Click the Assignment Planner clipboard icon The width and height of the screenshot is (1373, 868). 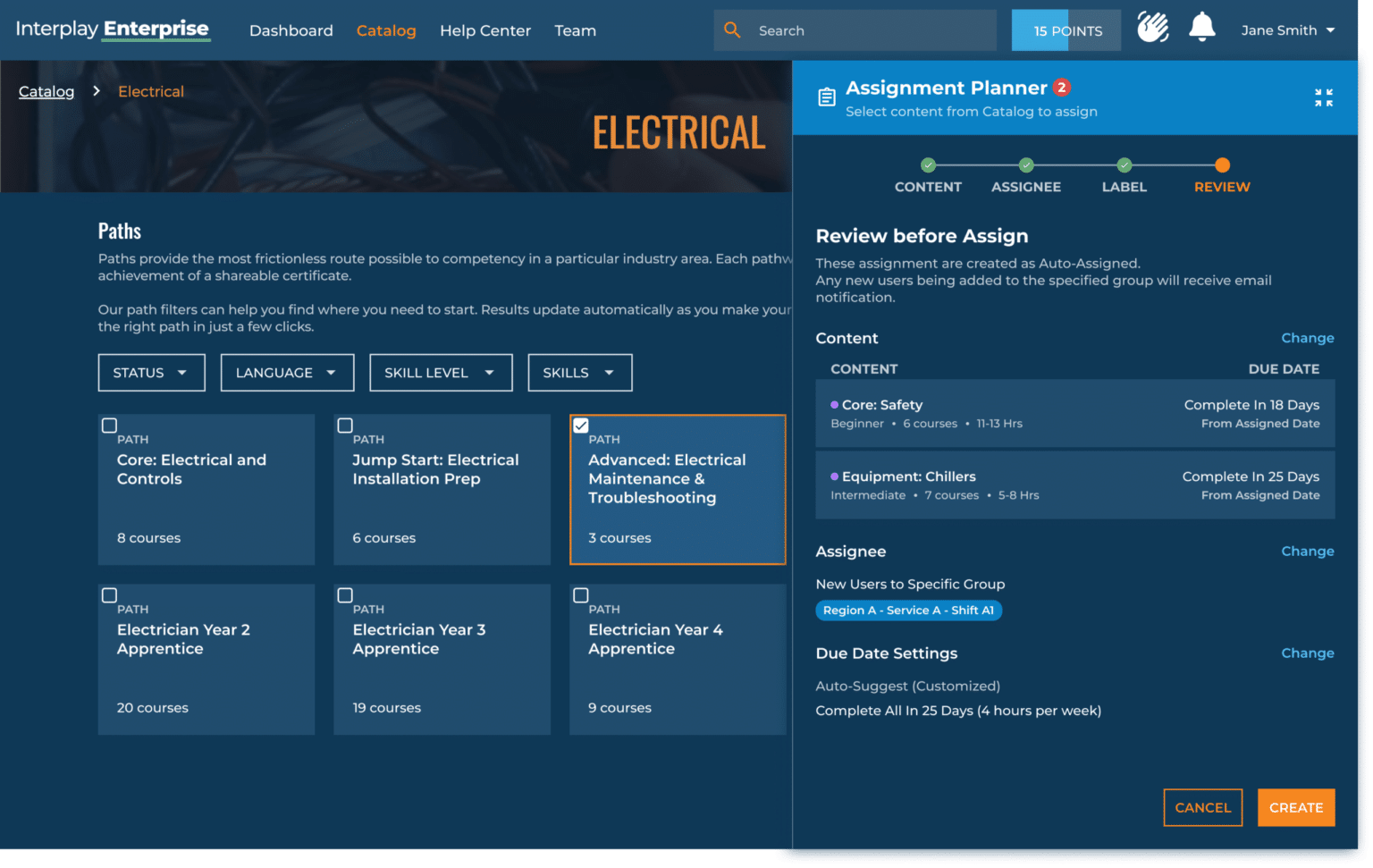(827, 97)
